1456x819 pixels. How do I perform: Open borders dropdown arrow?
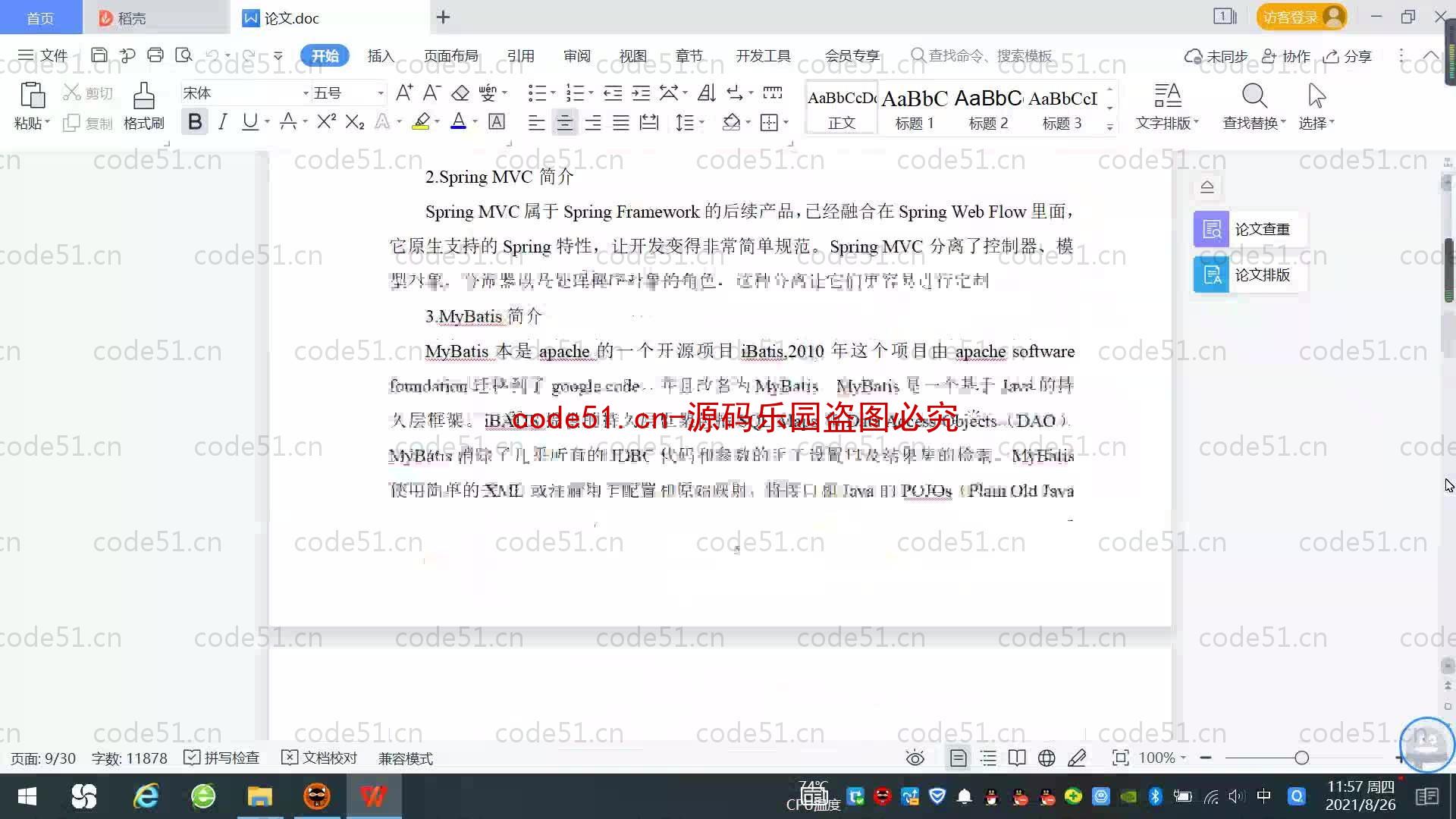coord(786,122)
